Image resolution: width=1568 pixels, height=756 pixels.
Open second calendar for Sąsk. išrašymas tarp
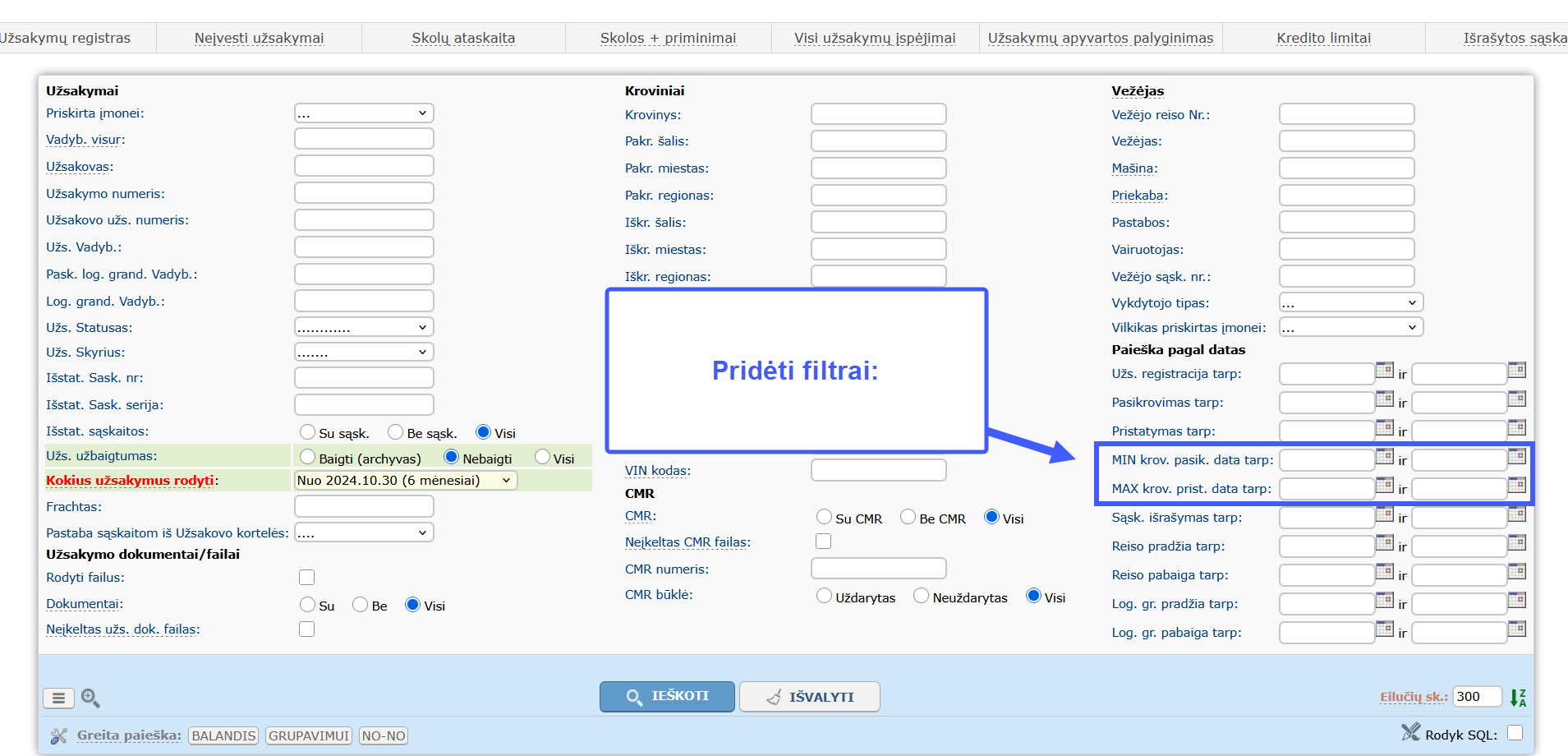(x=1517, y=514)
